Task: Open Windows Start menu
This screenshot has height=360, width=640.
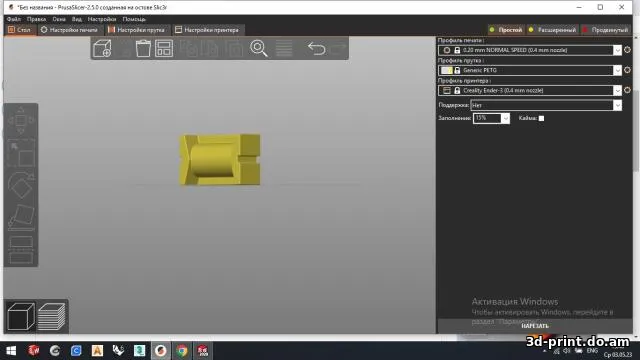Action: click(11, 351)
